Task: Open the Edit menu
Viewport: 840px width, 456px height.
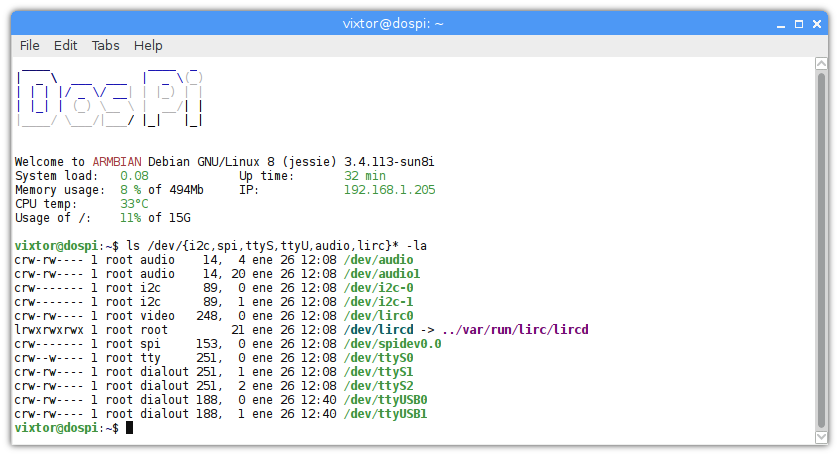Action: point(65,46)
